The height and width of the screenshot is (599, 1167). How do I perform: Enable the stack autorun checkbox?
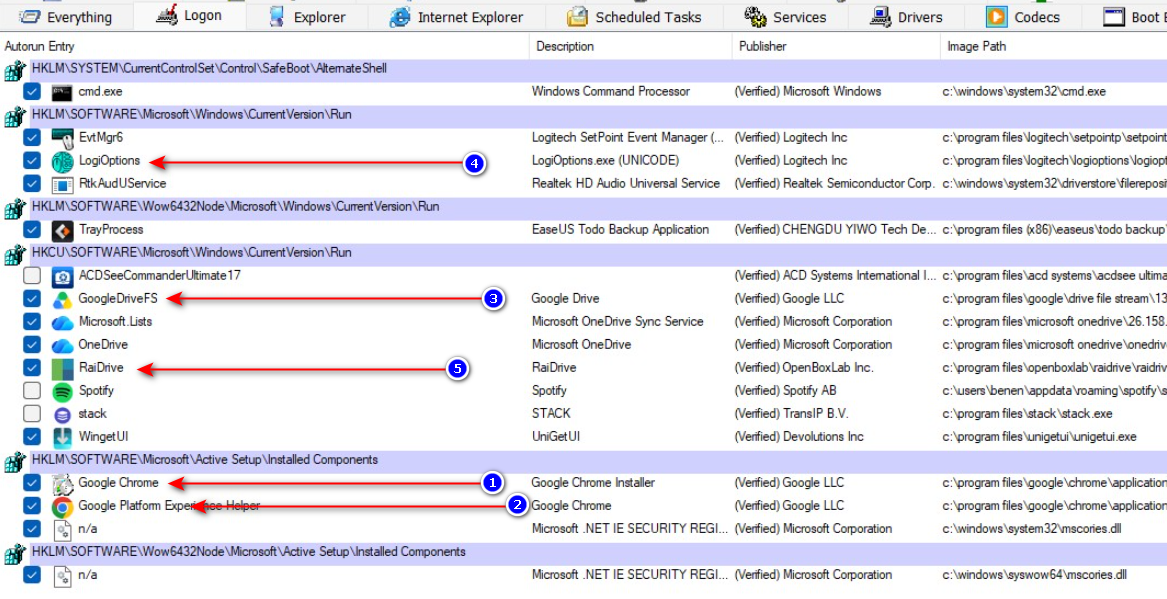(31, 413)
